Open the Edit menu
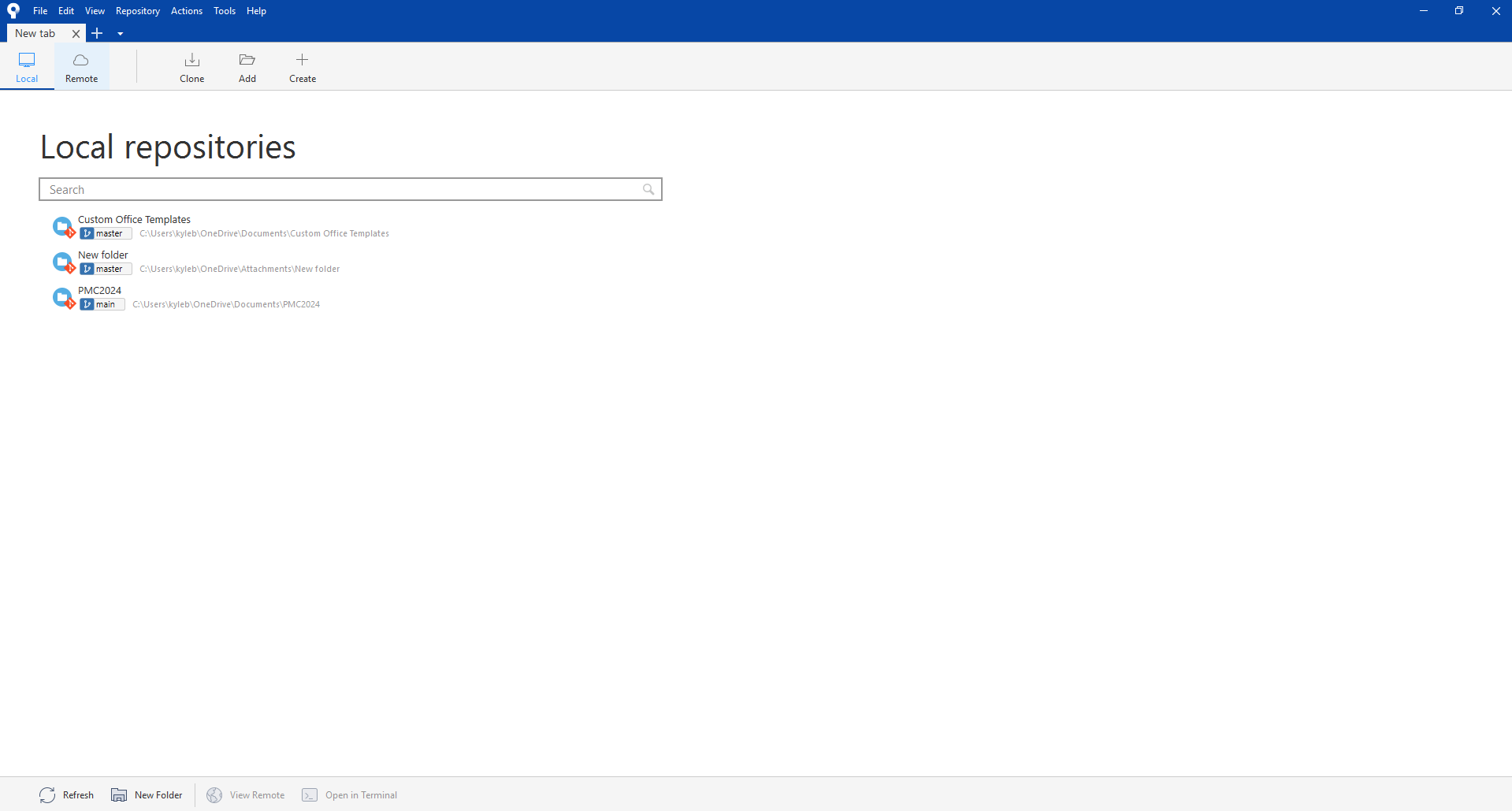1512x811 pixels. tap(66, 11)
